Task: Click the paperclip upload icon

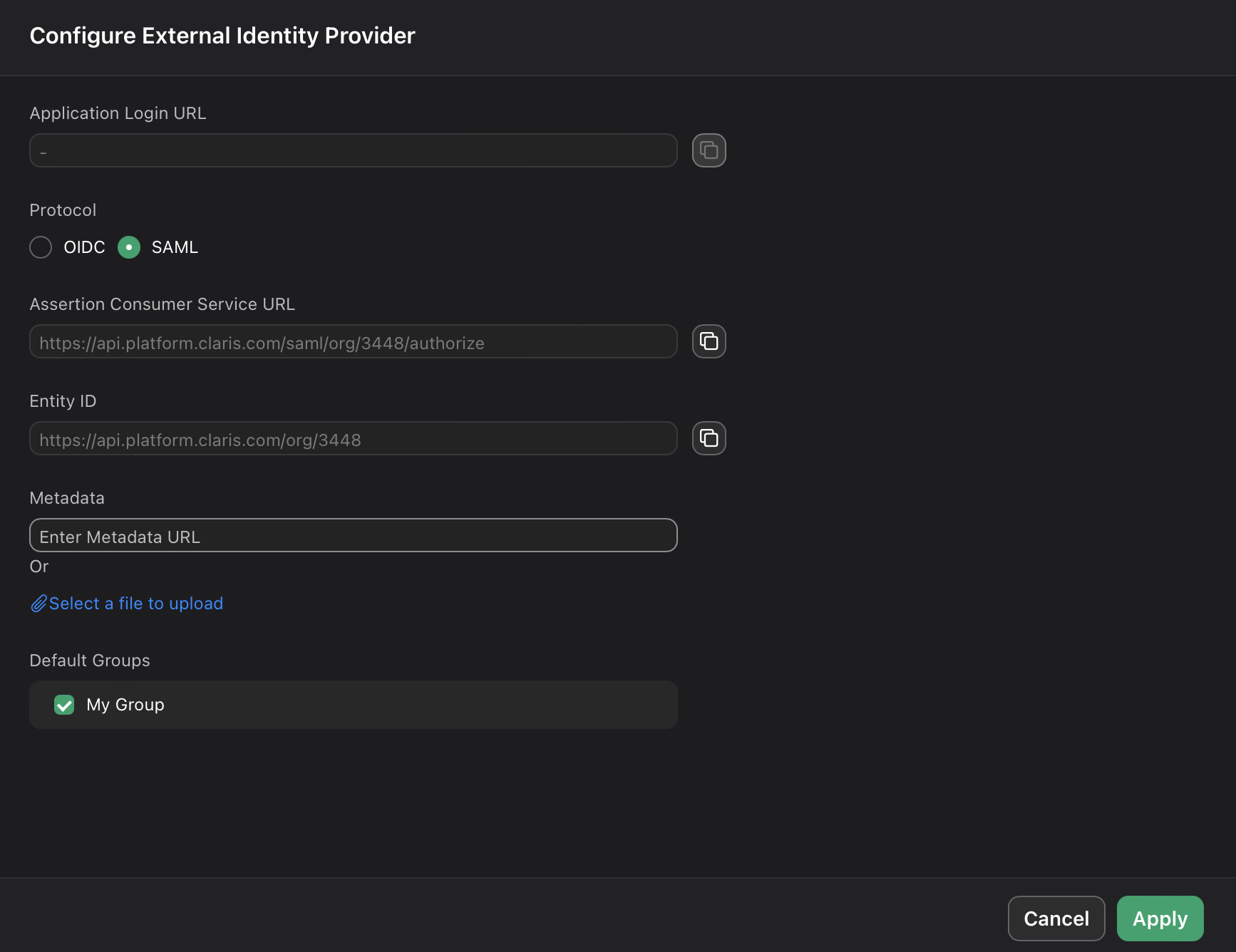Action: pos(38,603)
